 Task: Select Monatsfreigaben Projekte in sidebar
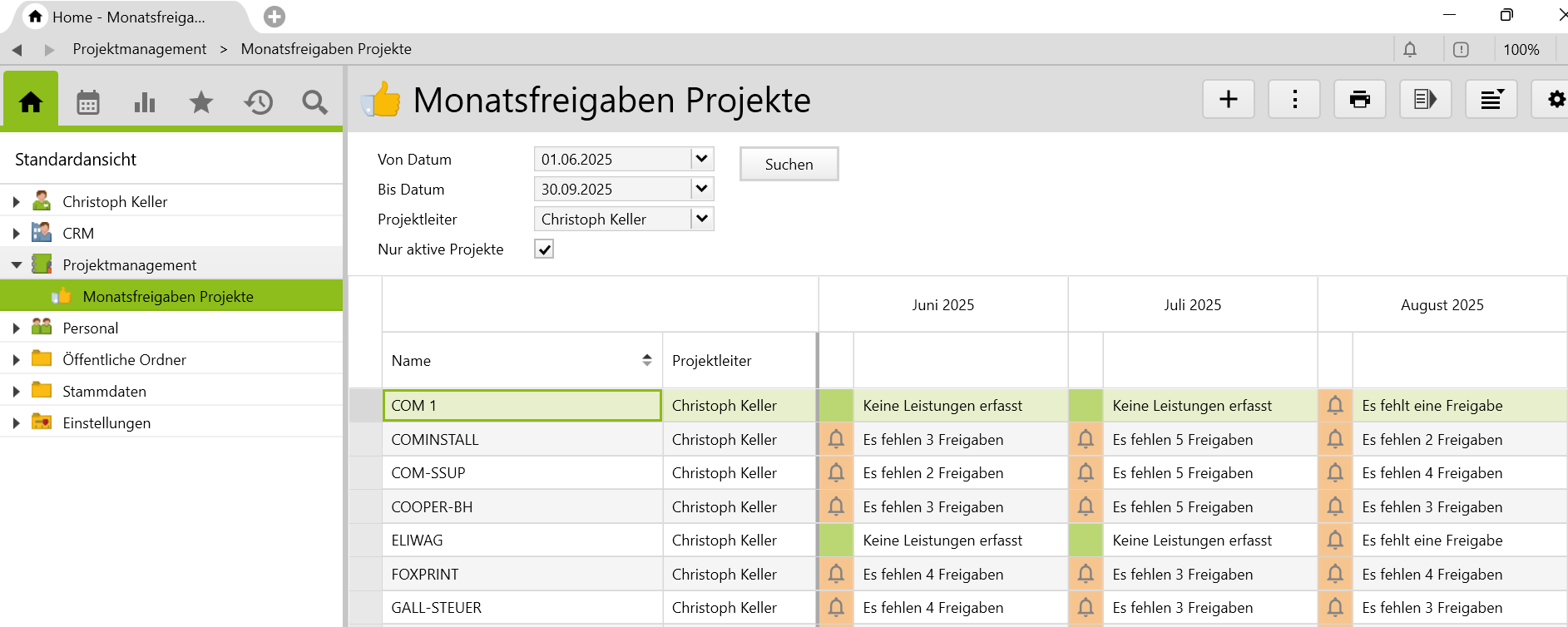[168, 297]
